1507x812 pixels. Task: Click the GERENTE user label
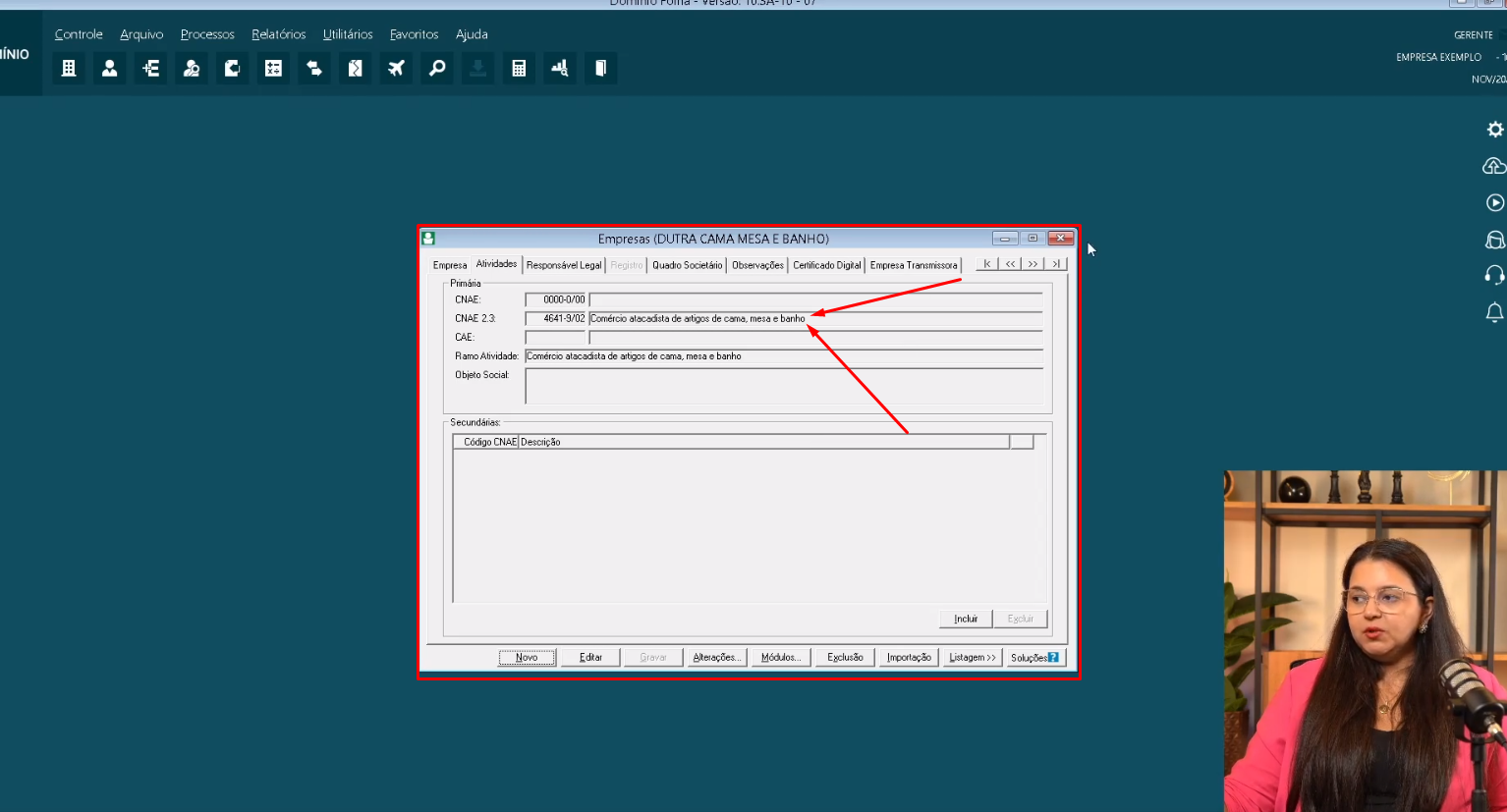click(x=1474, y=35)
